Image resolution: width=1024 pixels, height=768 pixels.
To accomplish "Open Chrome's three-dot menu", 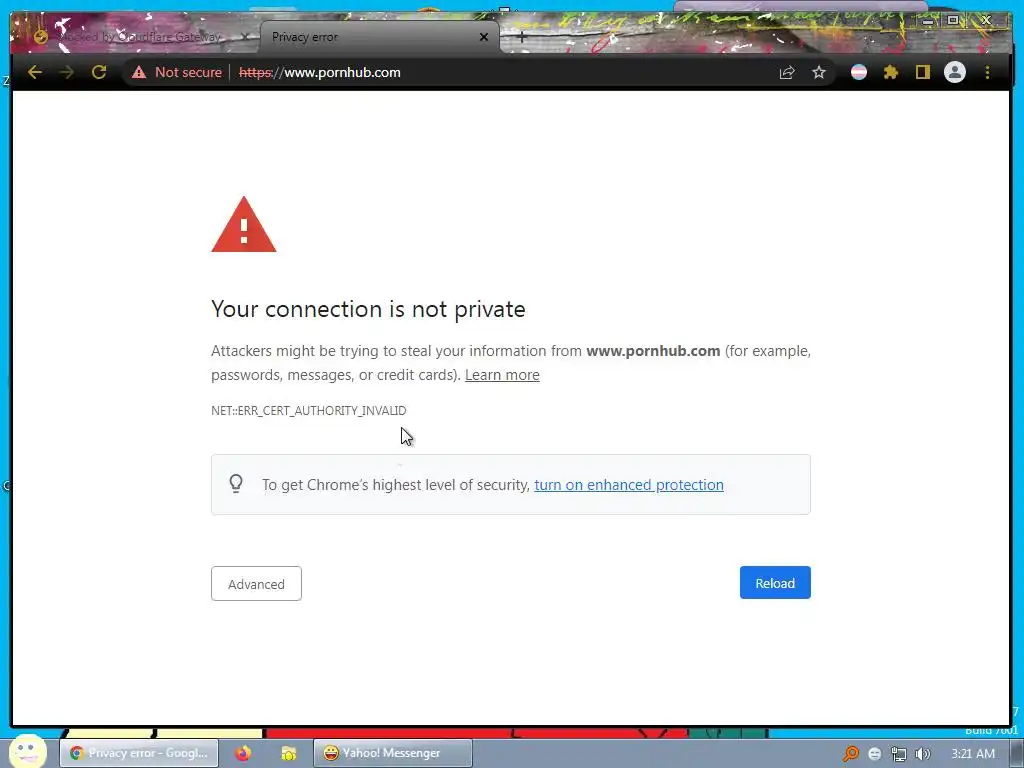I will point(987,72).
